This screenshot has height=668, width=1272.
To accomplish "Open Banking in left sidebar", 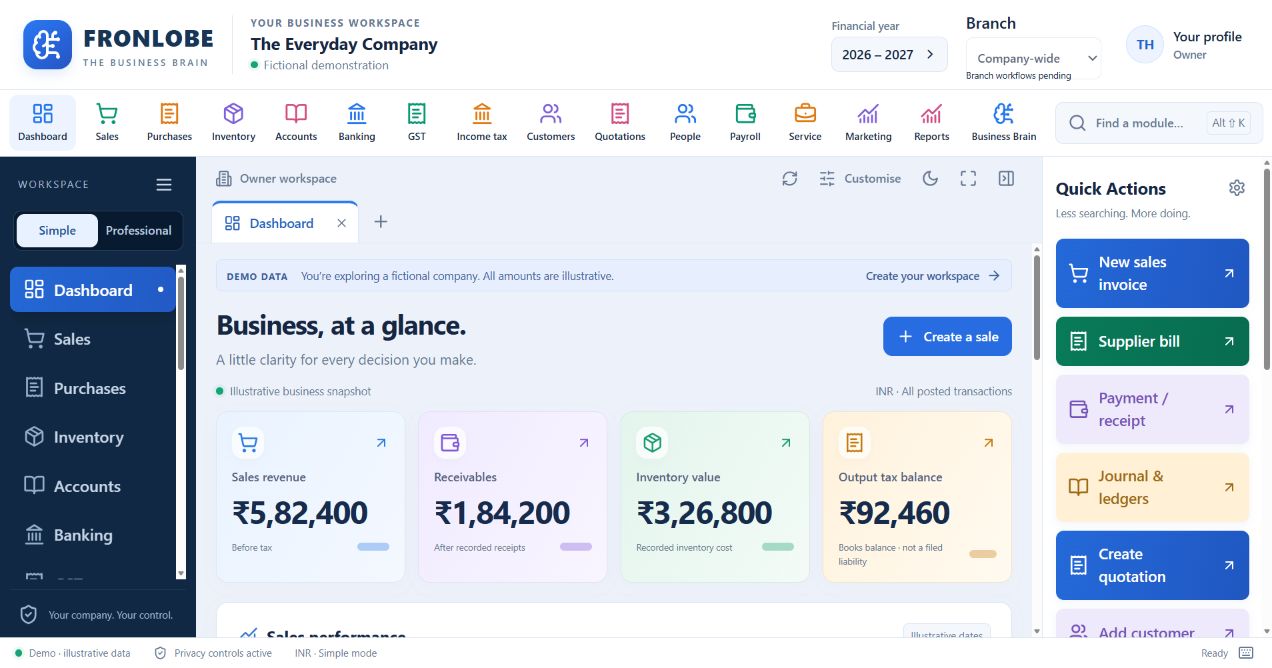I will (x=93, y=535).
